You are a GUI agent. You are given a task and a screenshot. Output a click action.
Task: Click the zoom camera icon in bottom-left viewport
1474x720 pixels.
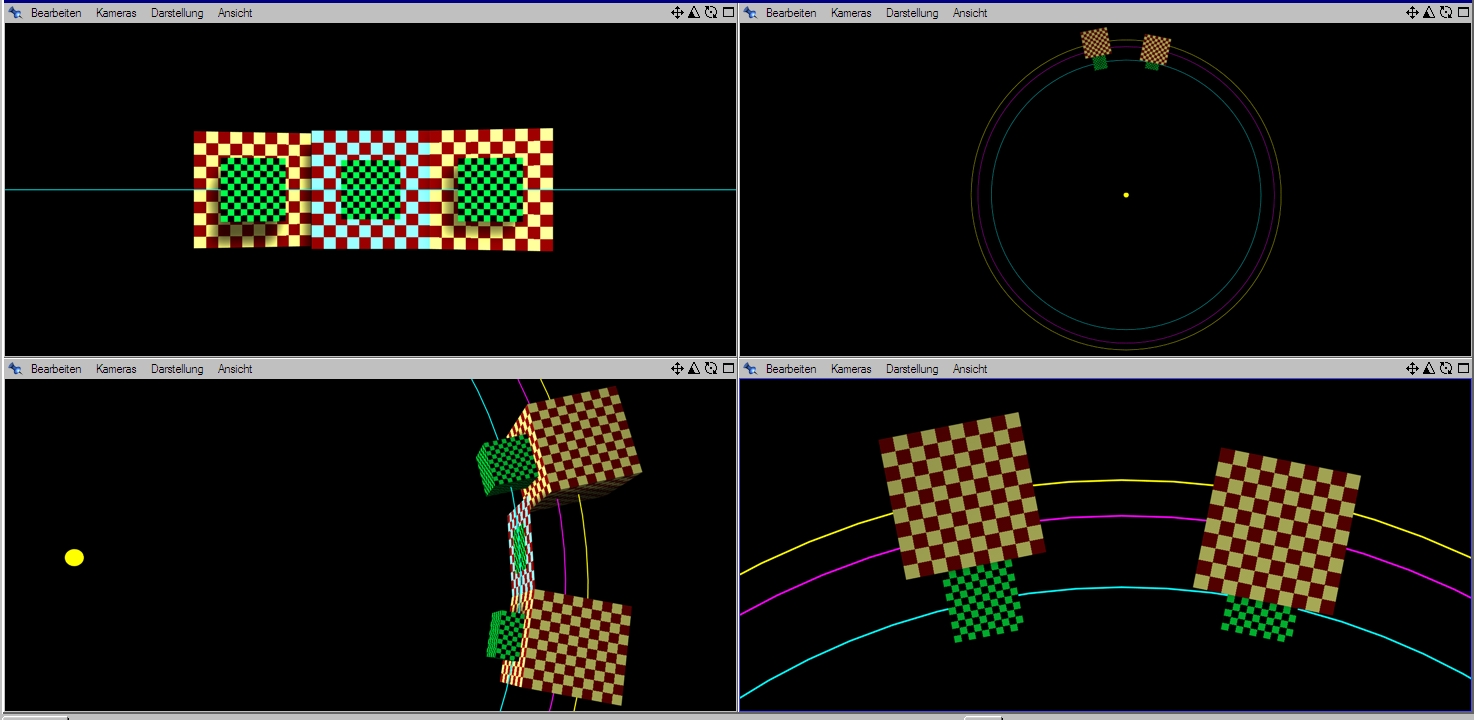pyautogui.click(x=694, y=369)
